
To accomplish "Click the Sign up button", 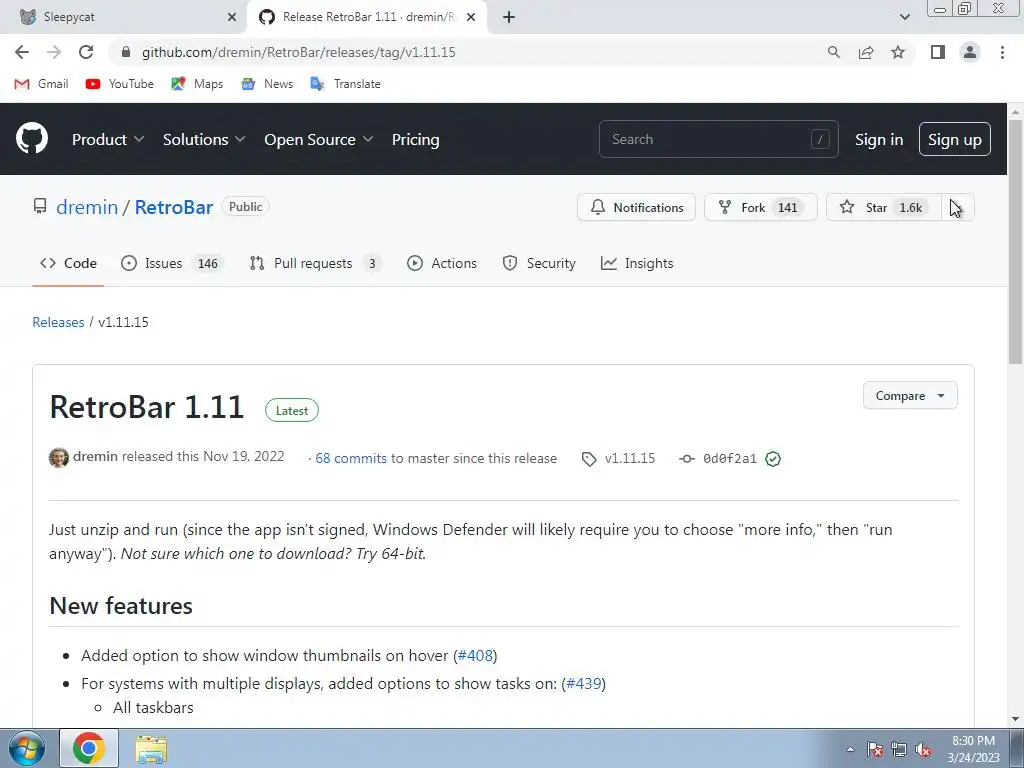I will [954, 139].
